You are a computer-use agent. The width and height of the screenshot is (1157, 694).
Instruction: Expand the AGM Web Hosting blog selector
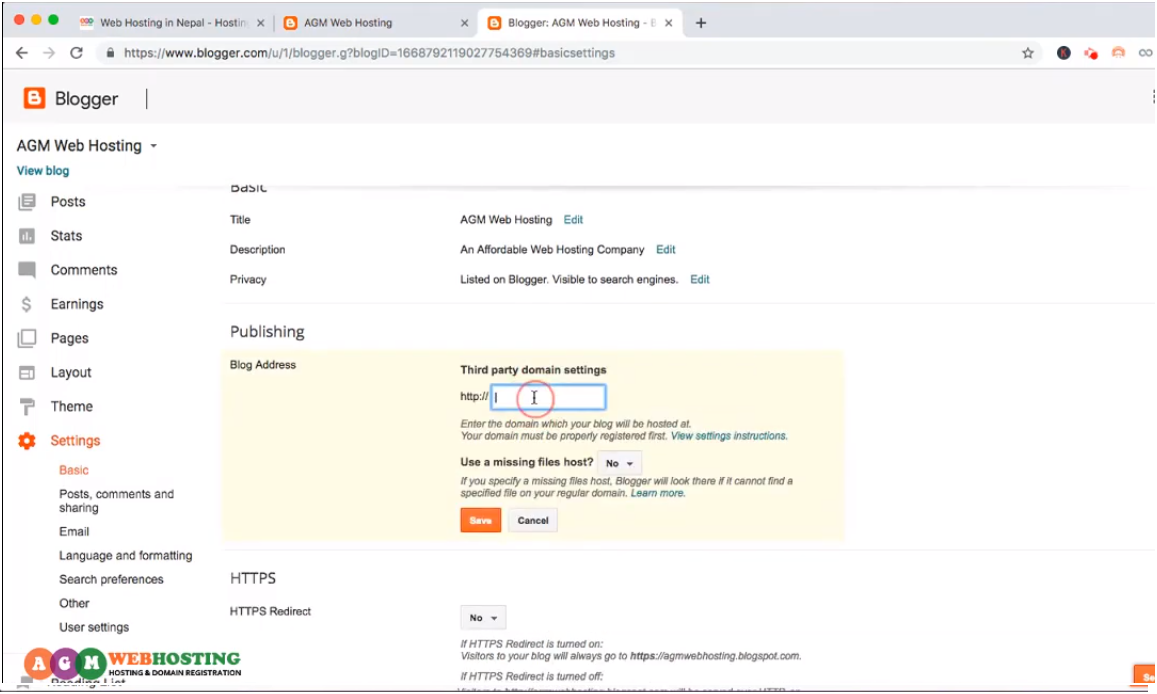[x=153, y=145]
